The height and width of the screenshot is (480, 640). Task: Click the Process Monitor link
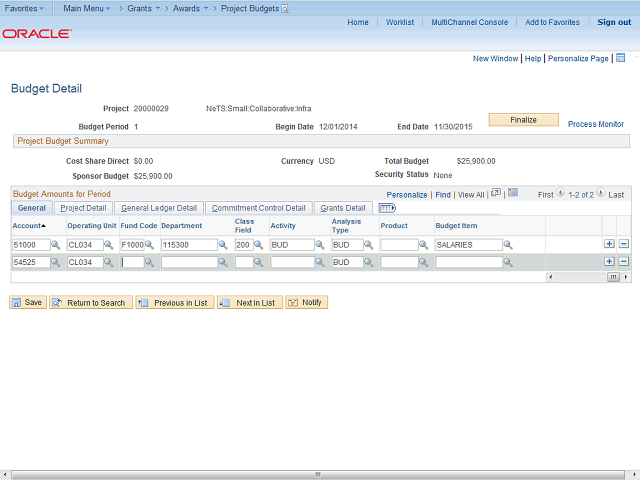coord(596,124)
